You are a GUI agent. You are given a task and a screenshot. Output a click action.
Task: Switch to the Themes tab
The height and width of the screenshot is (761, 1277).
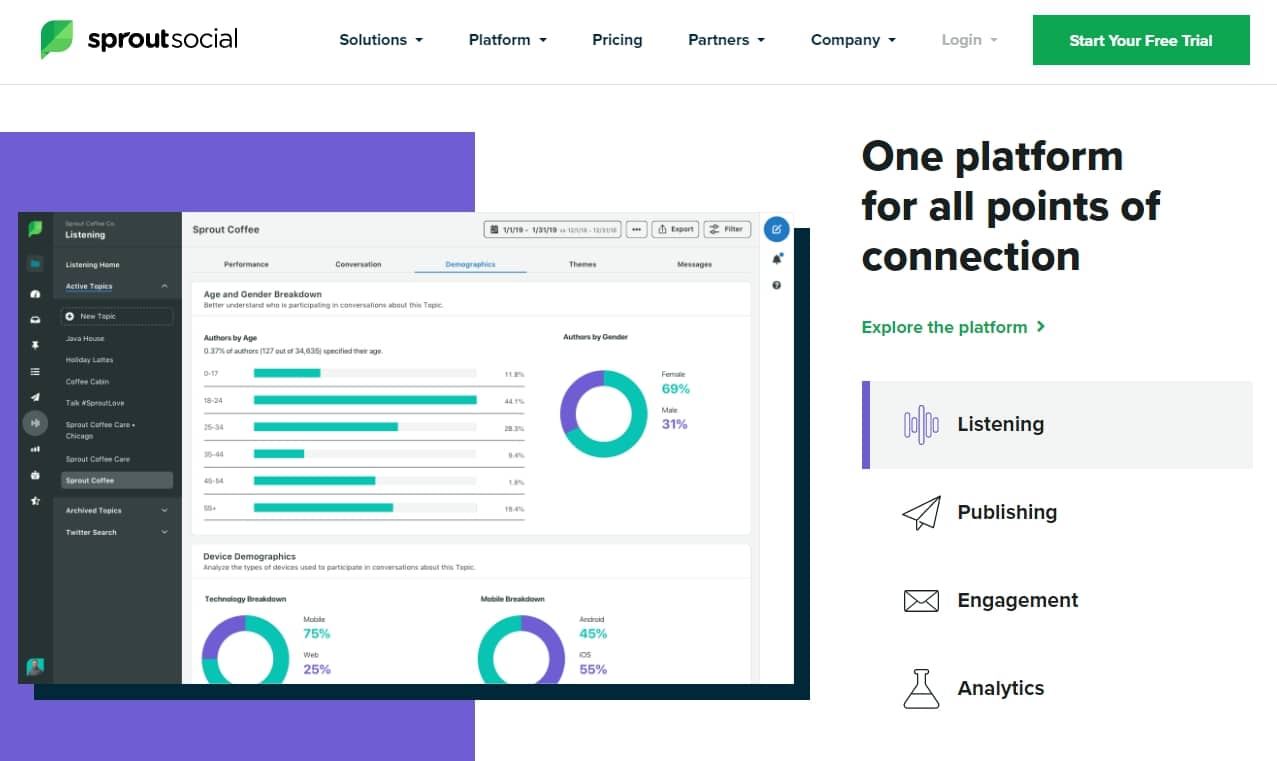click(x=582, y=264)
